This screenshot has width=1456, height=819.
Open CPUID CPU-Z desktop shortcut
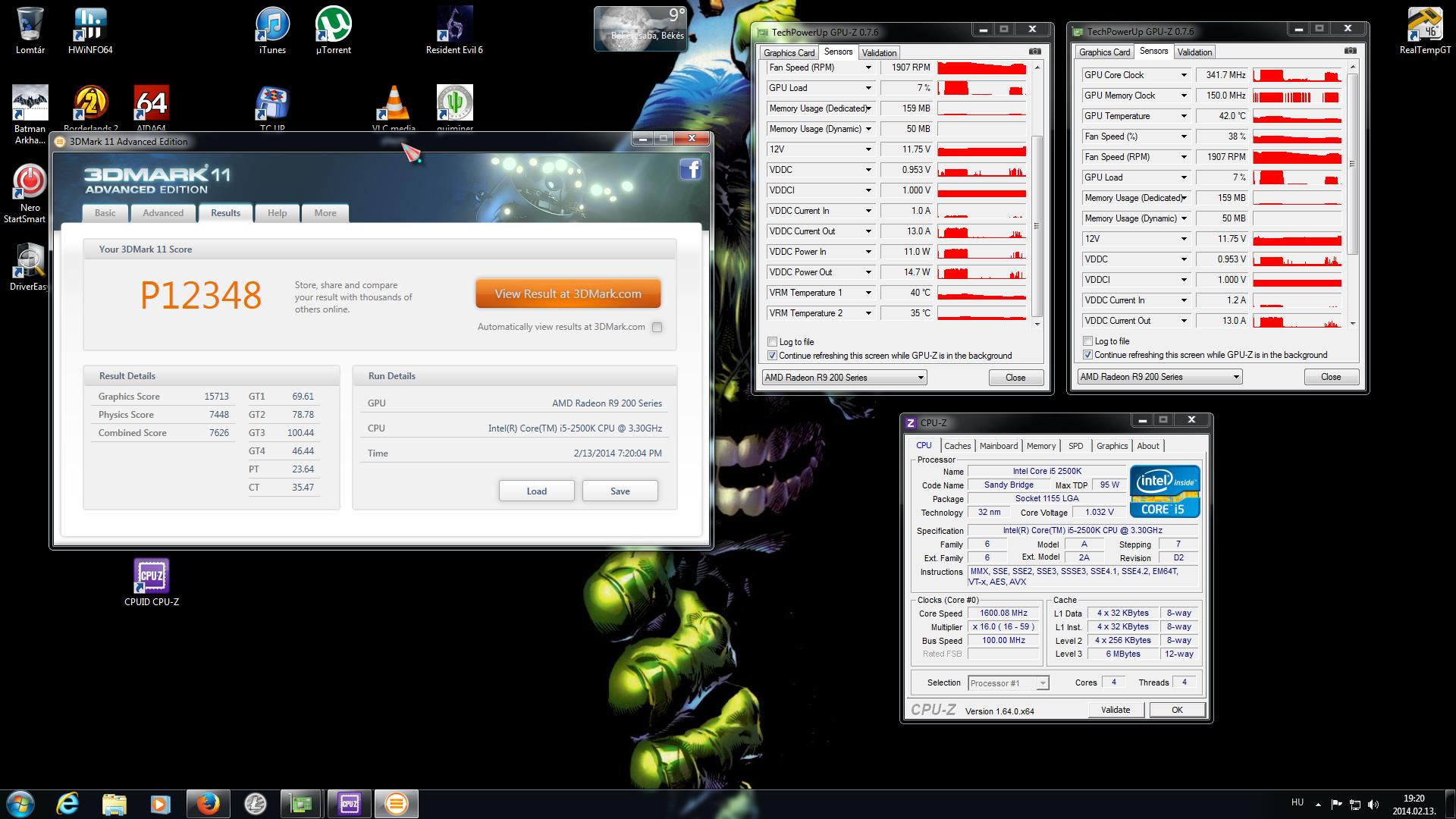click(x=152, y=582)
